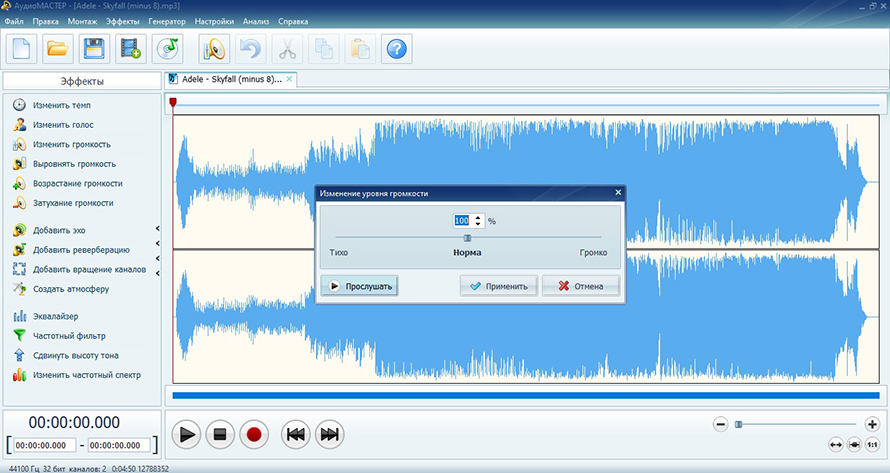Click the volume percentage input field
The image size is (890, 473).
pos(461,221)
